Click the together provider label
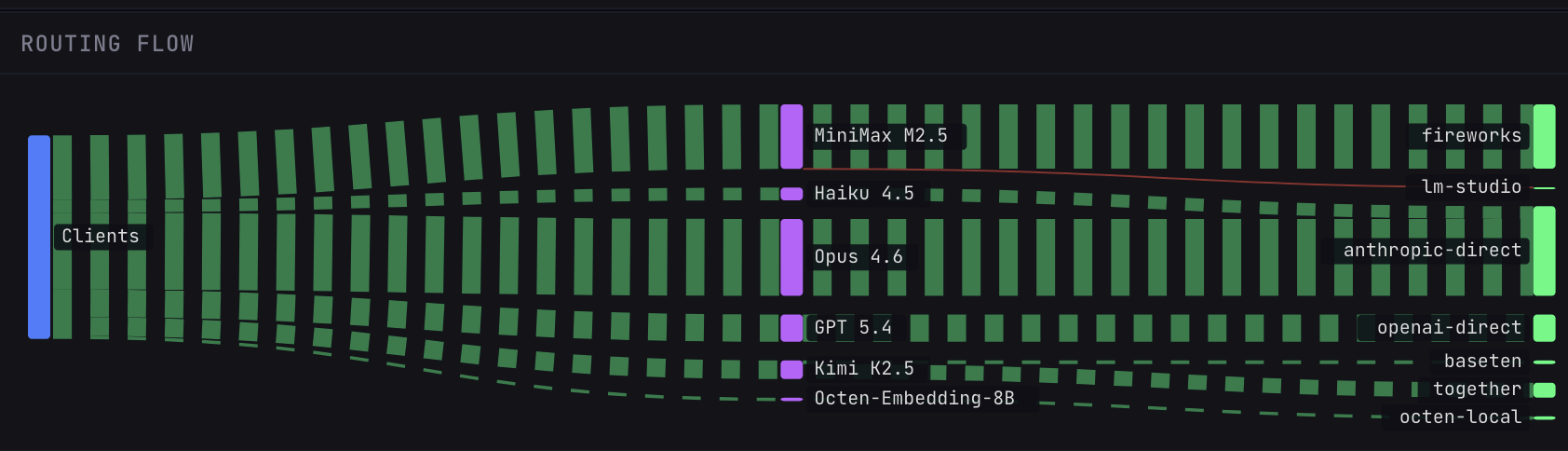Screen dimensions: 1568x451 (1477, 389)
